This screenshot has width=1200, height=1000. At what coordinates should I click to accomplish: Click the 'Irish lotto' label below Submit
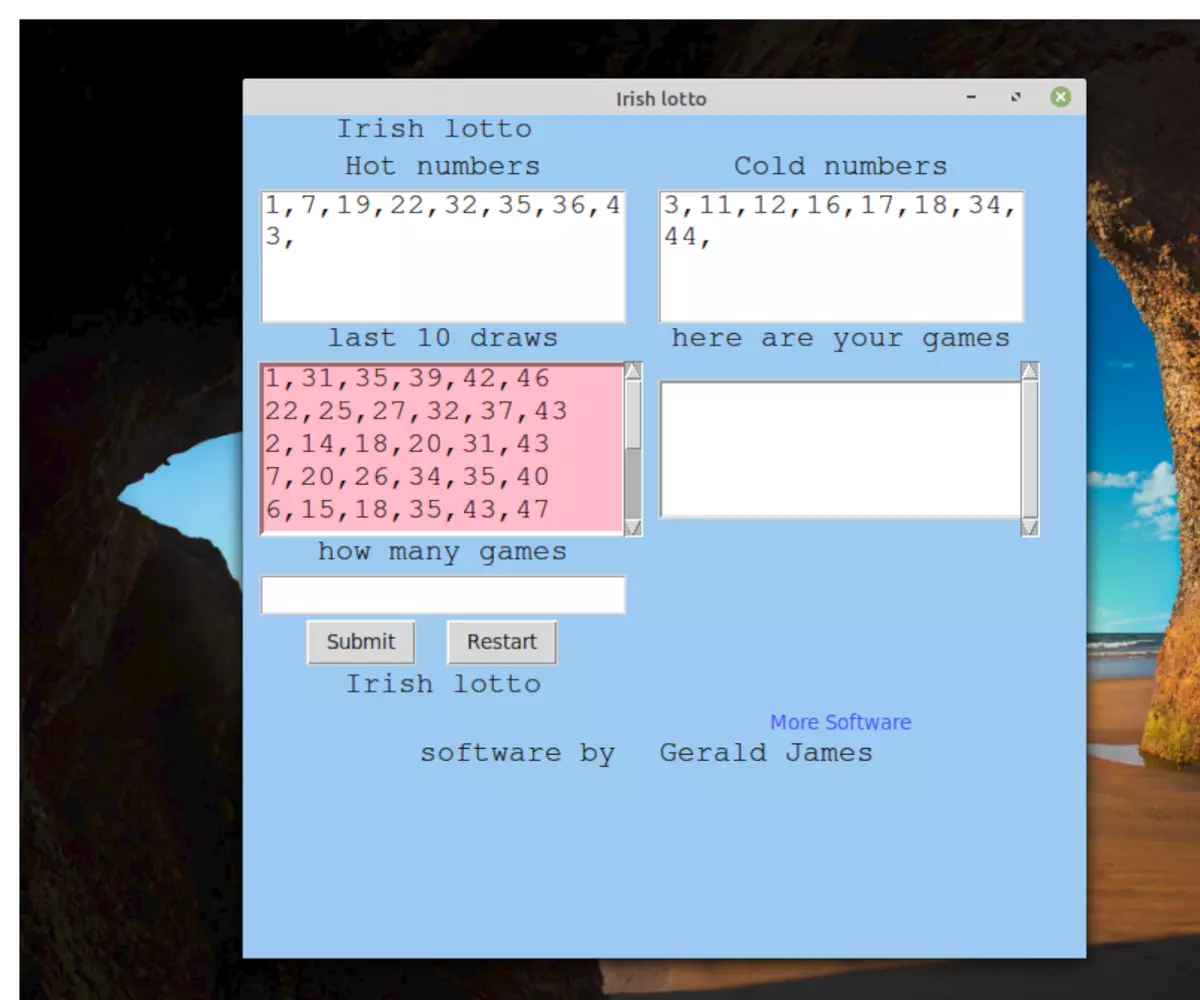(x=443, y=684)
